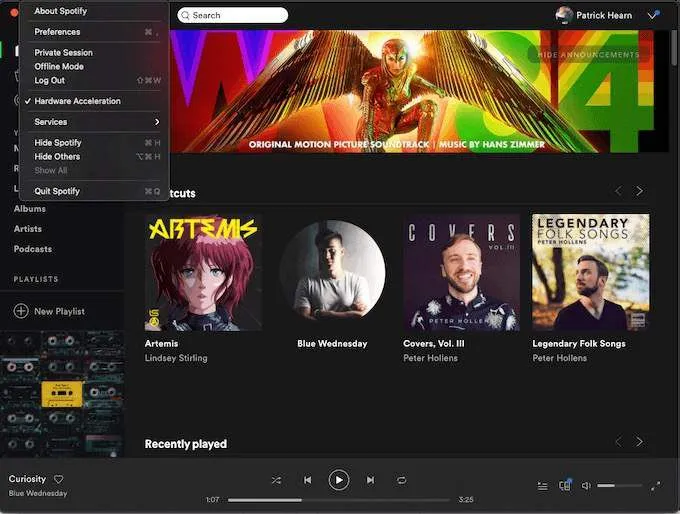The image size is (680, 514).
Task: Open the Patrick Hearn profile name
Action: [x=604, y=16]
